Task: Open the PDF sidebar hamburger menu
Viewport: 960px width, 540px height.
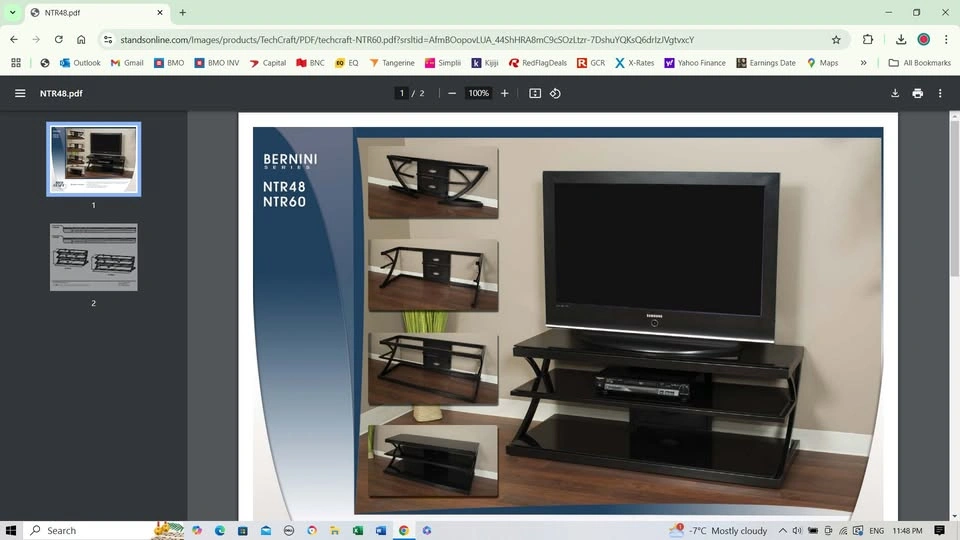Action: pyautogui.click(x=20, y=93)
